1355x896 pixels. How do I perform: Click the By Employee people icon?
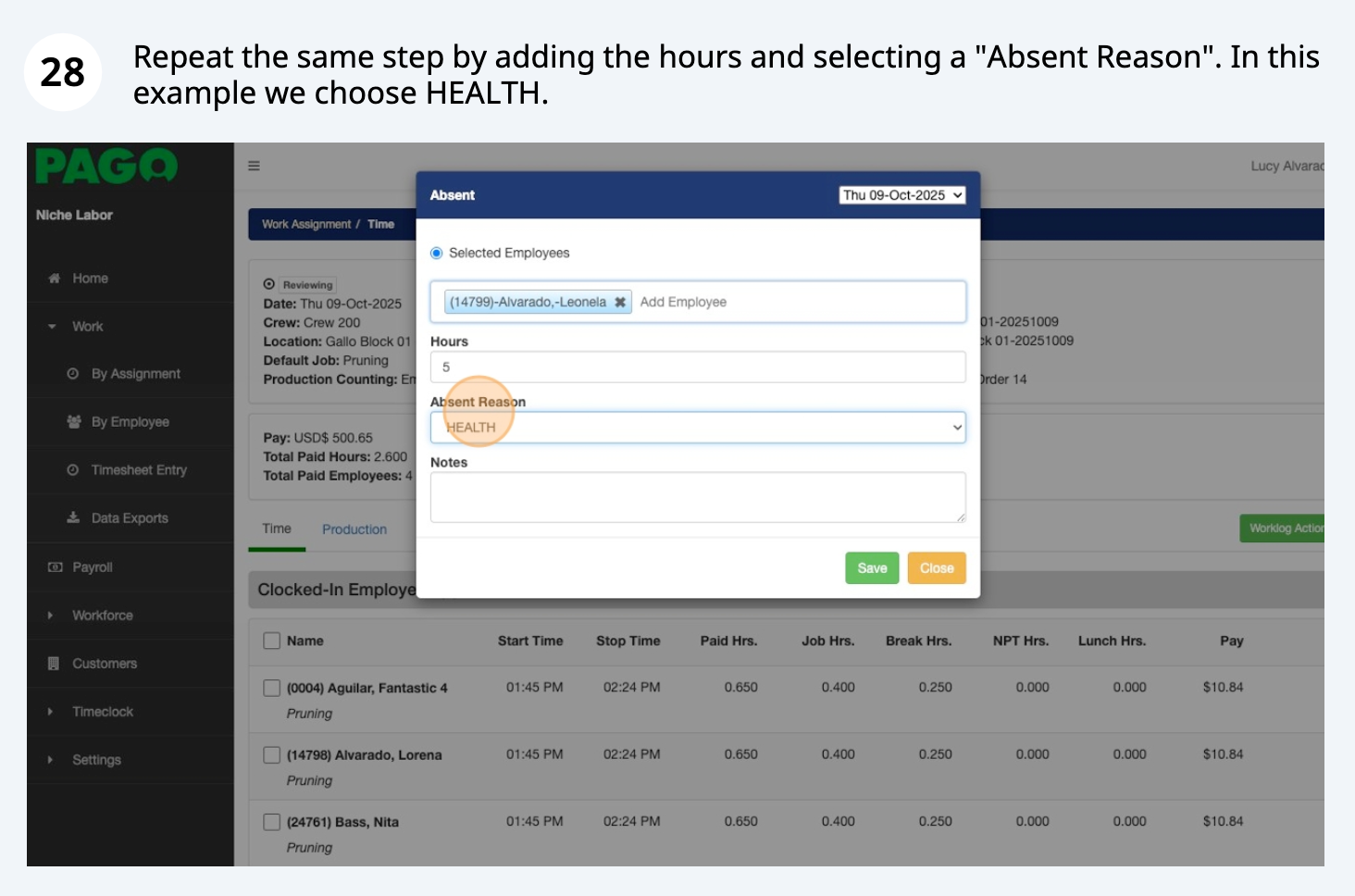click(x=73, y=422)
